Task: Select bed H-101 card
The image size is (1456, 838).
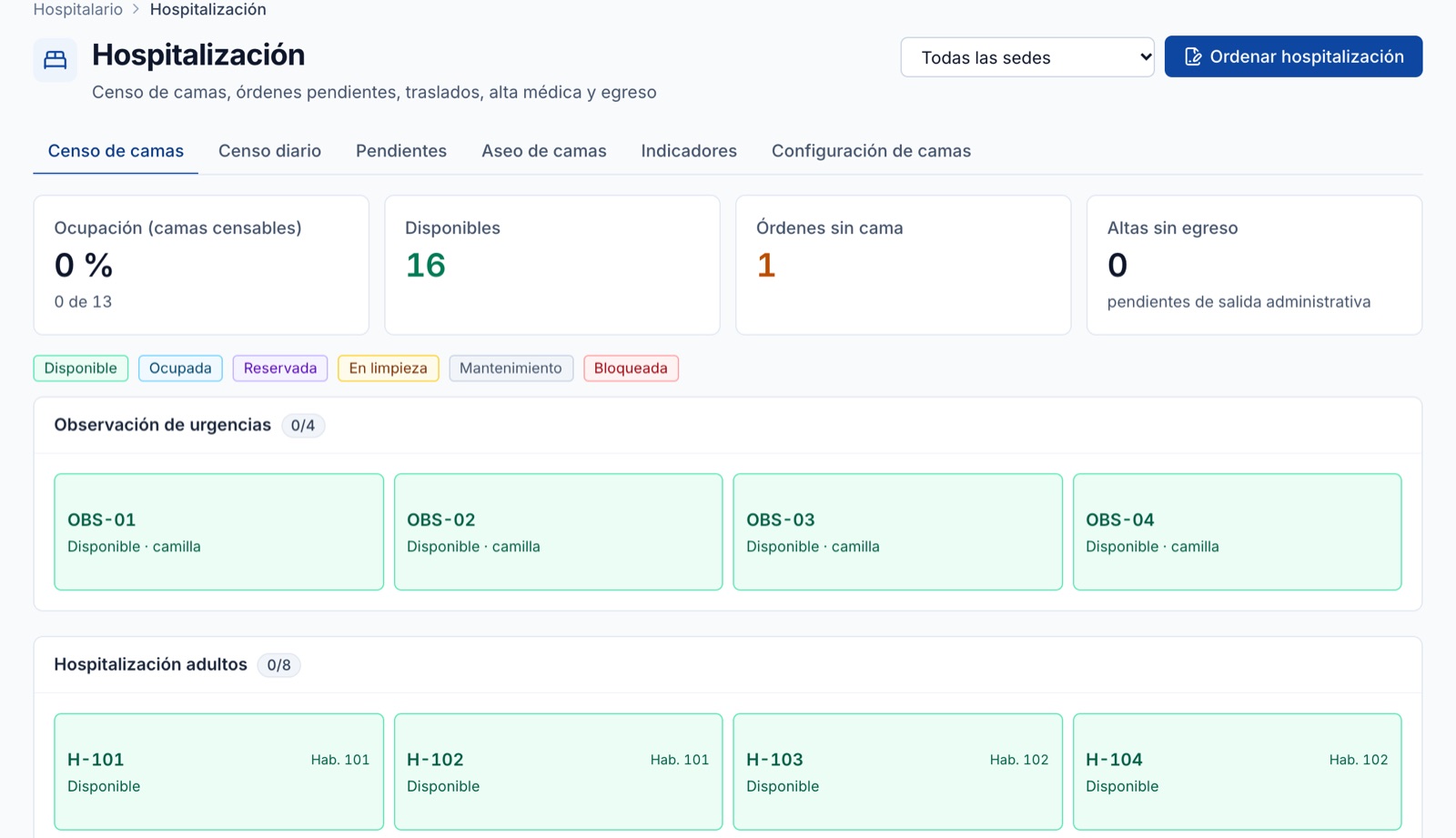Action: 218,772
